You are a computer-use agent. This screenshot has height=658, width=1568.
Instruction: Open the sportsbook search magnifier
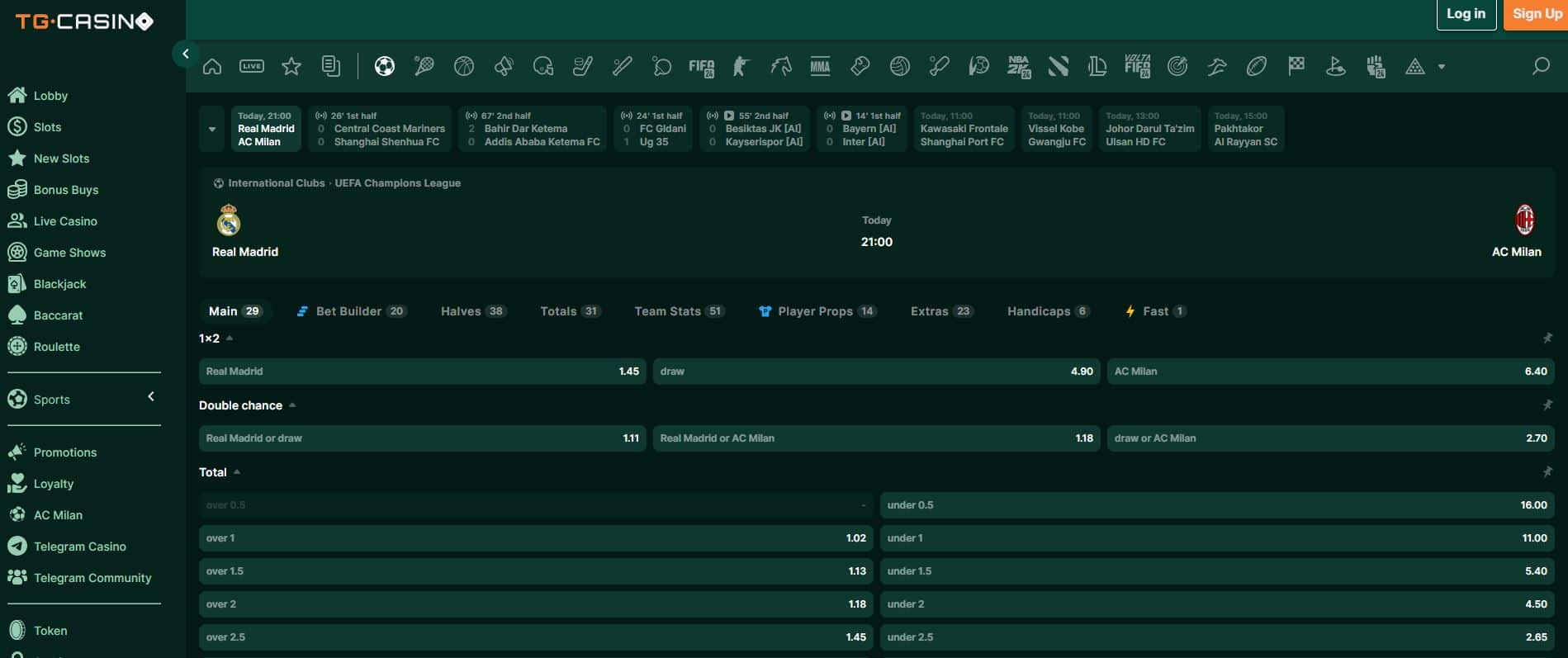(x=1541, y=66)
